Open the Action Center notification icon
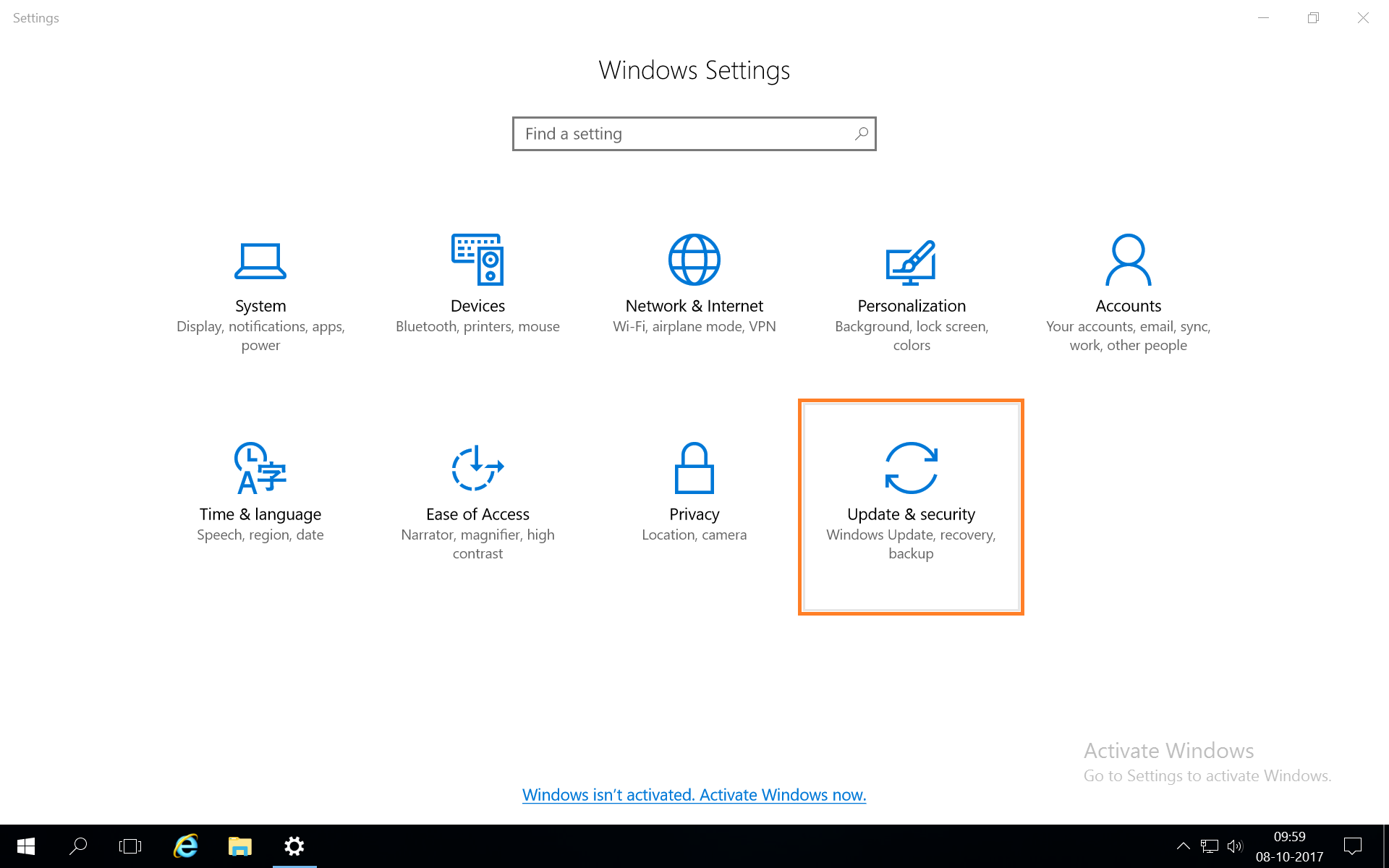Screen dimensions: 1389x868 click(x=1354, y=846)
